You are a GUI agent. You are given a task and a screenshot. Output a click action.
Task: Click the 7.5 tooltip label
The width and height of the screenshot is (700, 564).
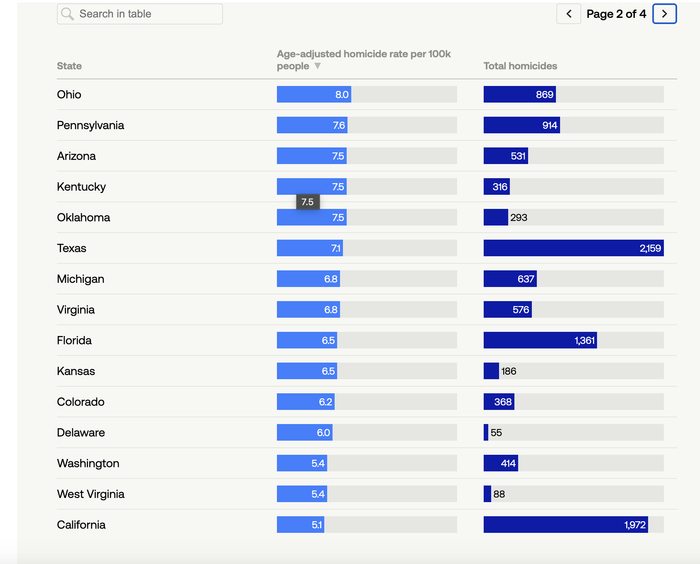coord(307,202)
